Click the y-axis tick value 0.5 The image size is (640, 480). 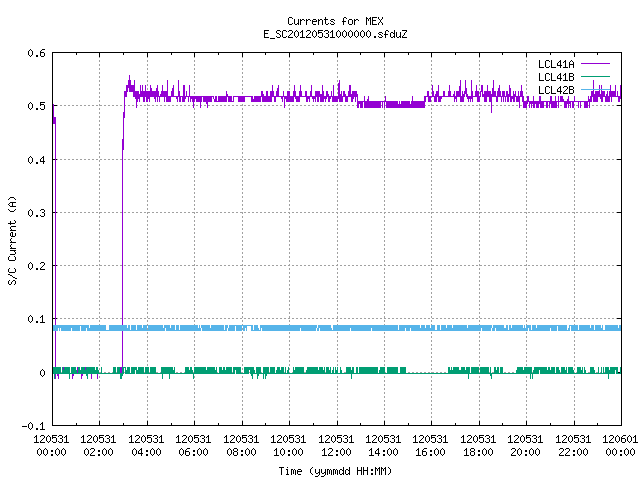pos(36,106)
